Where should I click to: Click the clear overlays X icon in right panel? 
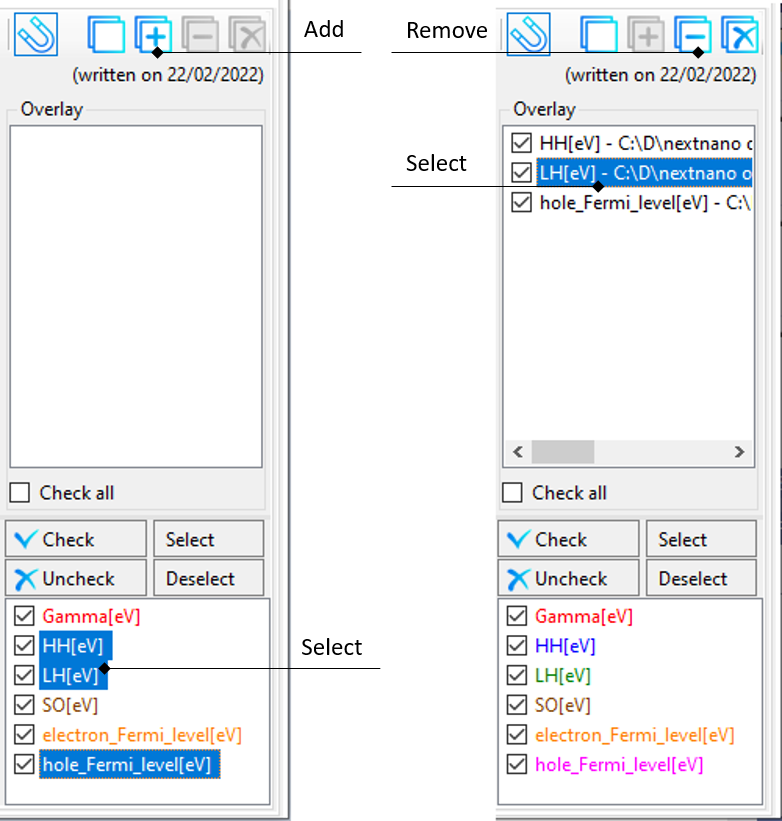739,35
